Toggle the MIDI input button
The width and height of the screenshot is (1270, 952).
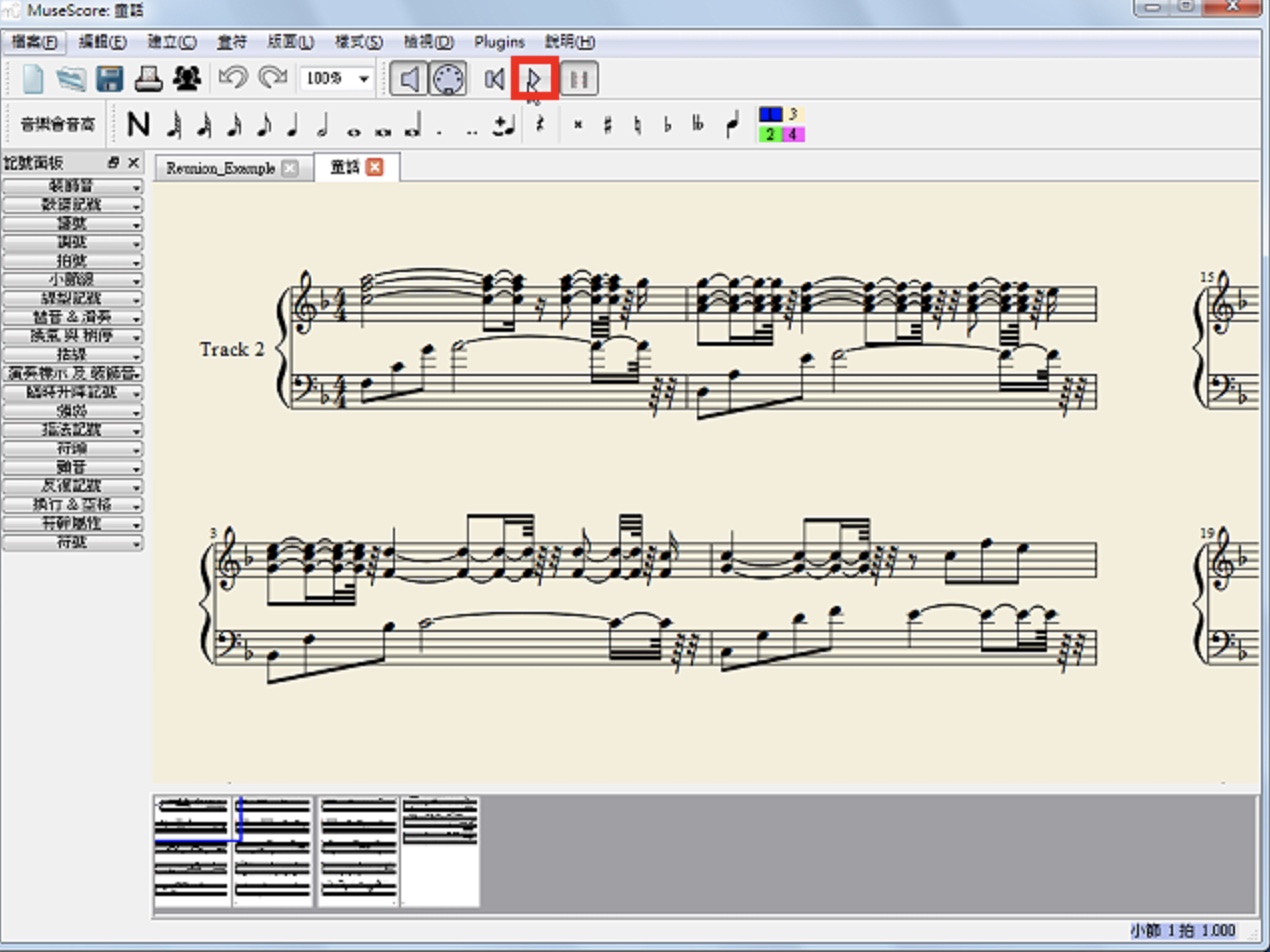point(448,78)
